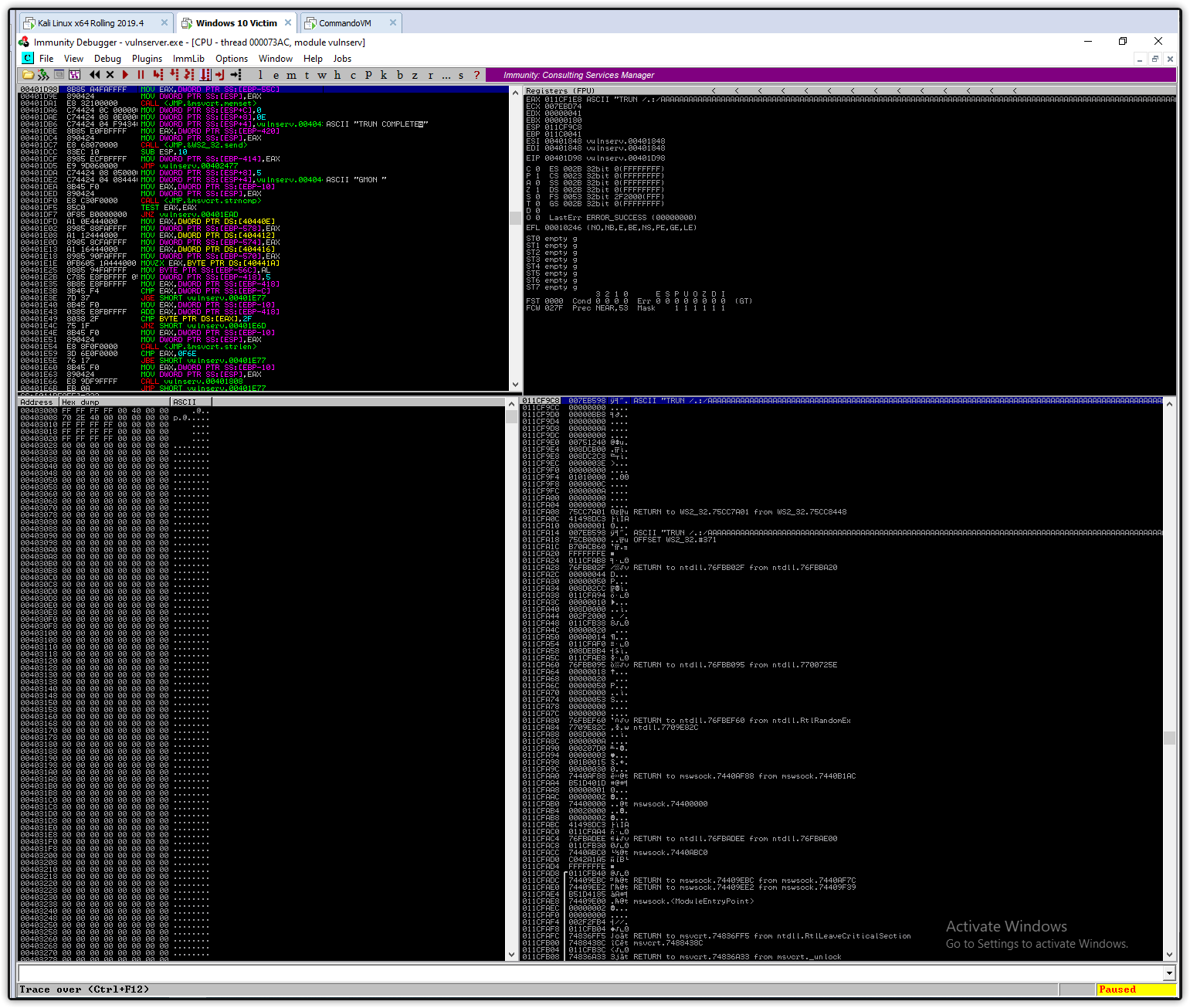Click the Python shell snake icon

43,75
